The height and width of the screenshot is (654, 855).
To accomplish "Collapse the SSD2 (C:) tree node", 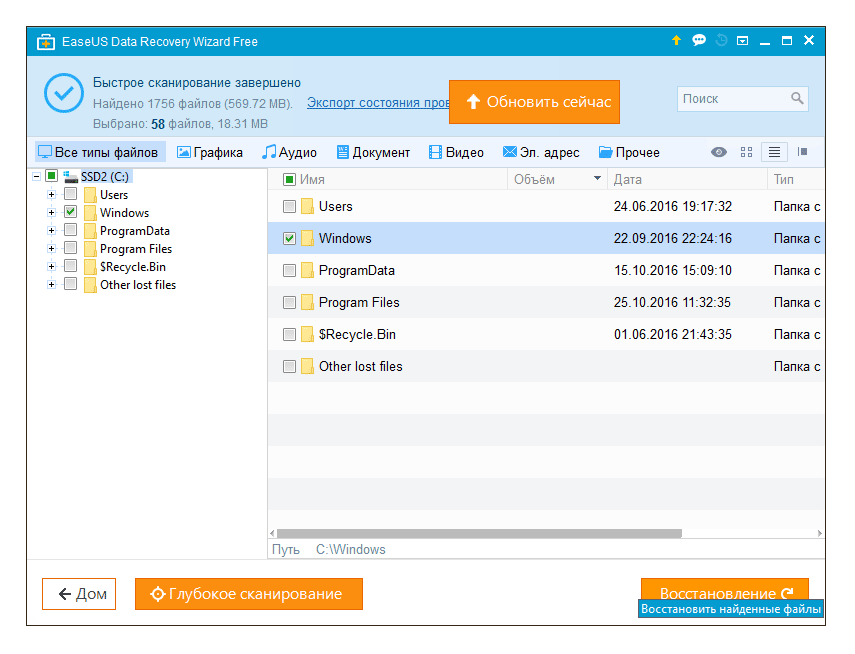I will tap(36, 176).
